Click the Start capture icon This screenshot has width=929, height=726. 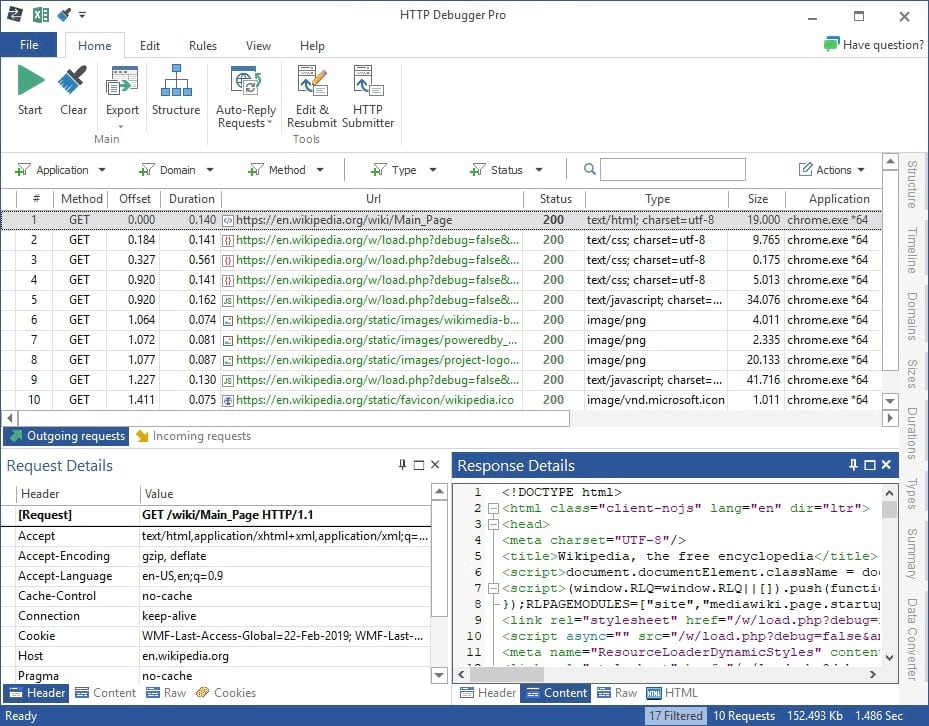click(x=30, y=82)
